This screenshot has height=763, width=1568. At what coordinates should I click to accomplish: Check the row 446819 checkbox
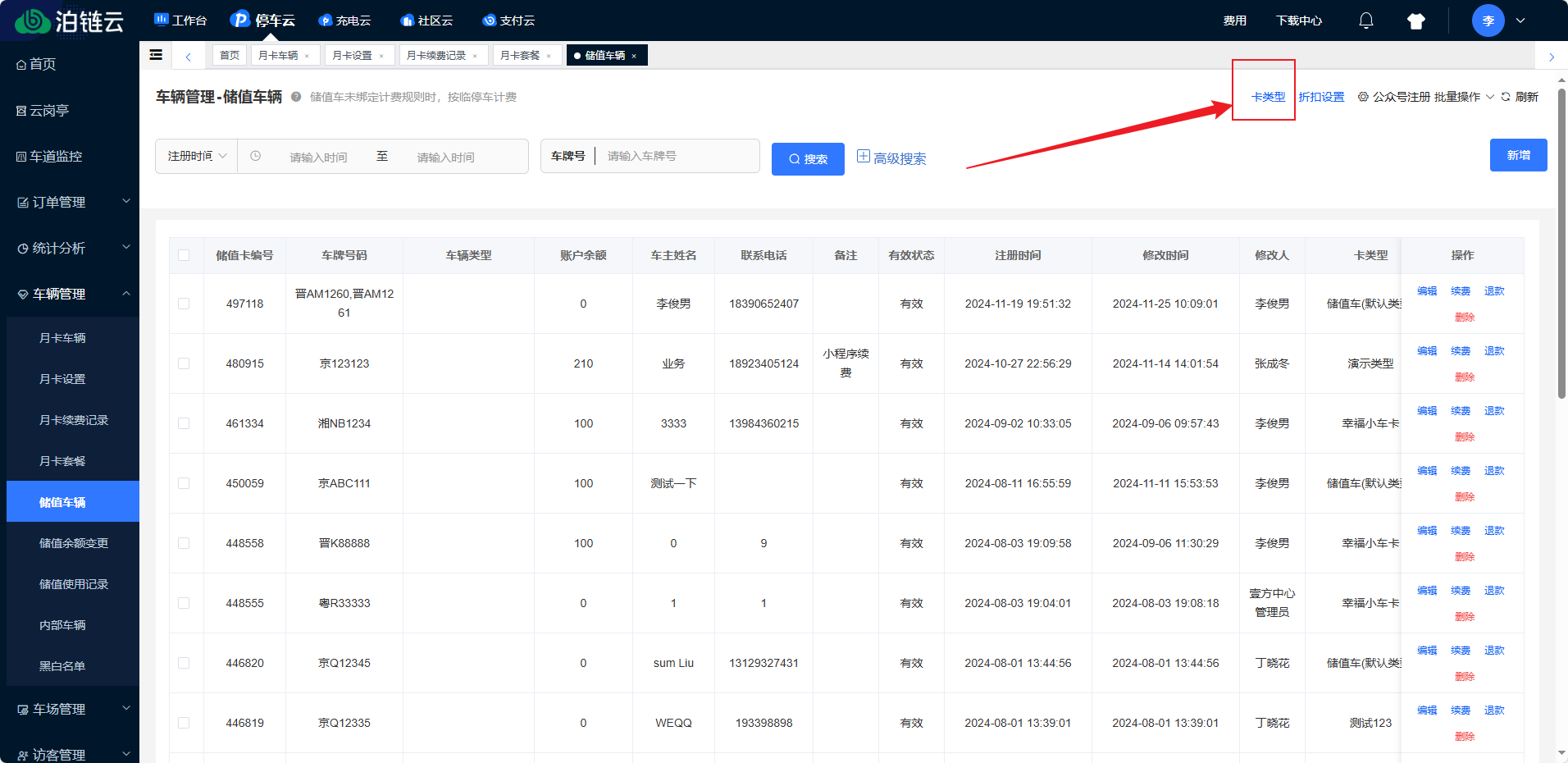184,723
